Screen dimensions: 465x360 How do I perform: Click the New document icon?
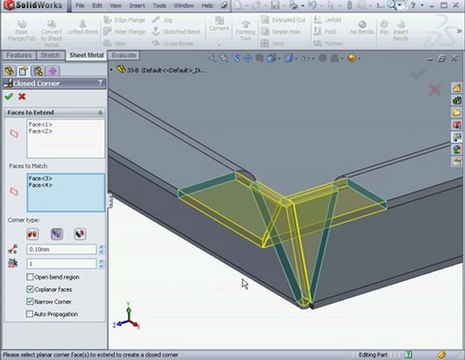237,5
